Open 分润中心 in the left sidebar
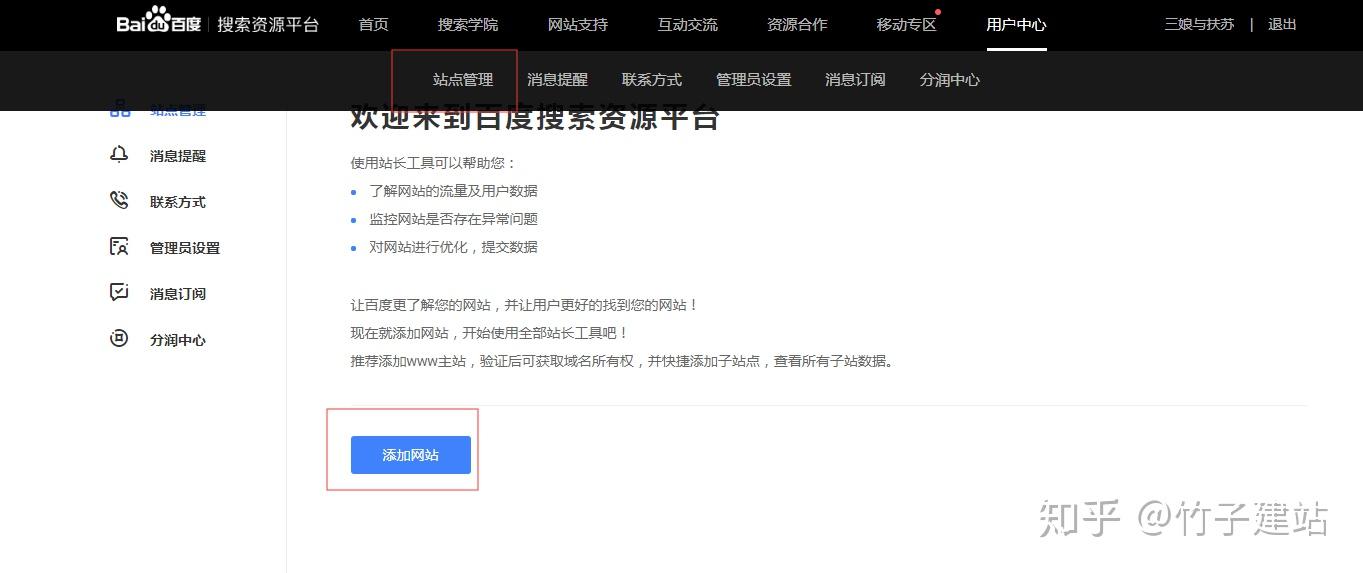 pos(178,340)
